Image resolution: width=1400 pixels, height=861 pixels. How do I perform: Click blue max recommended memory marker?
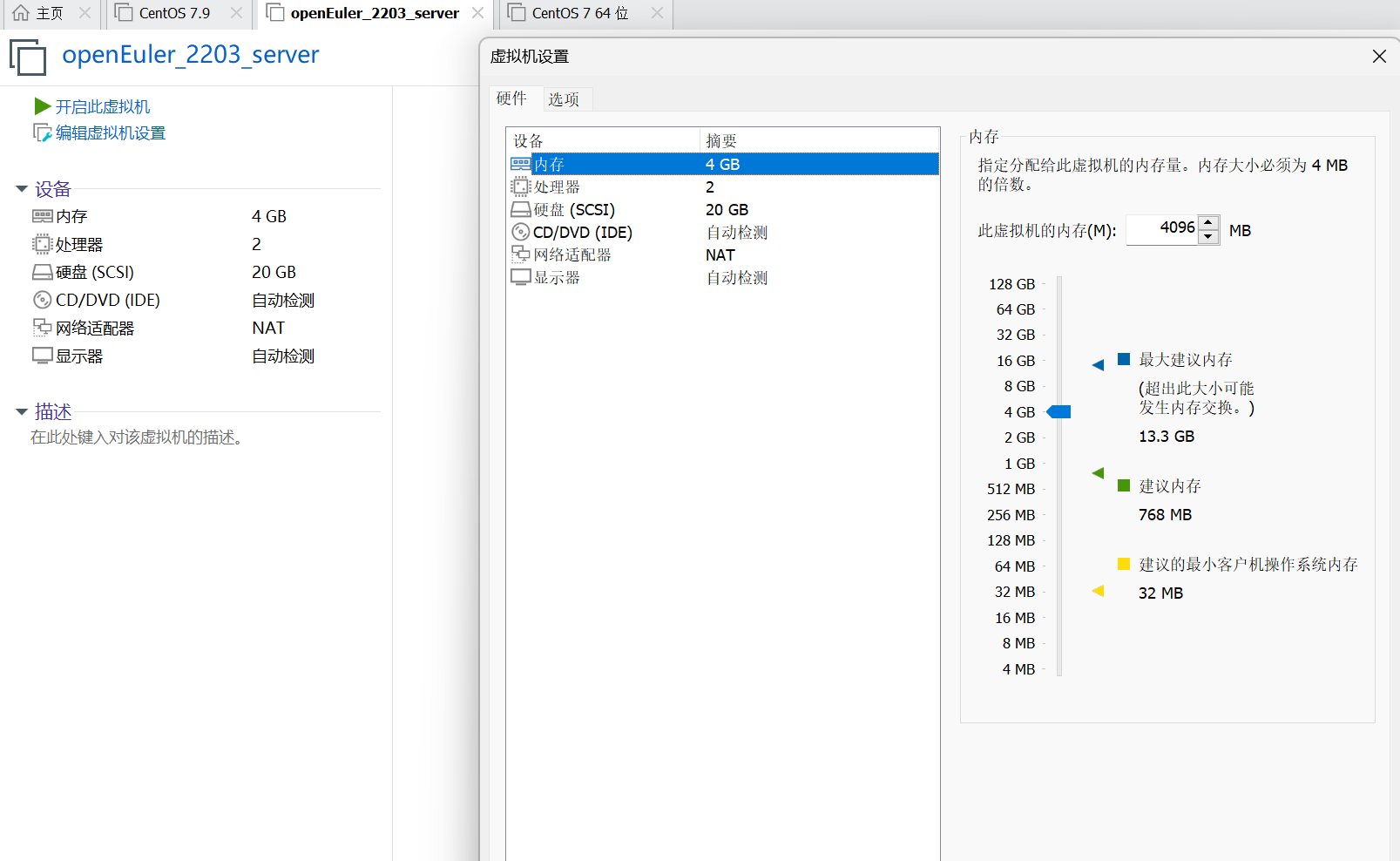coord(1098,364)
